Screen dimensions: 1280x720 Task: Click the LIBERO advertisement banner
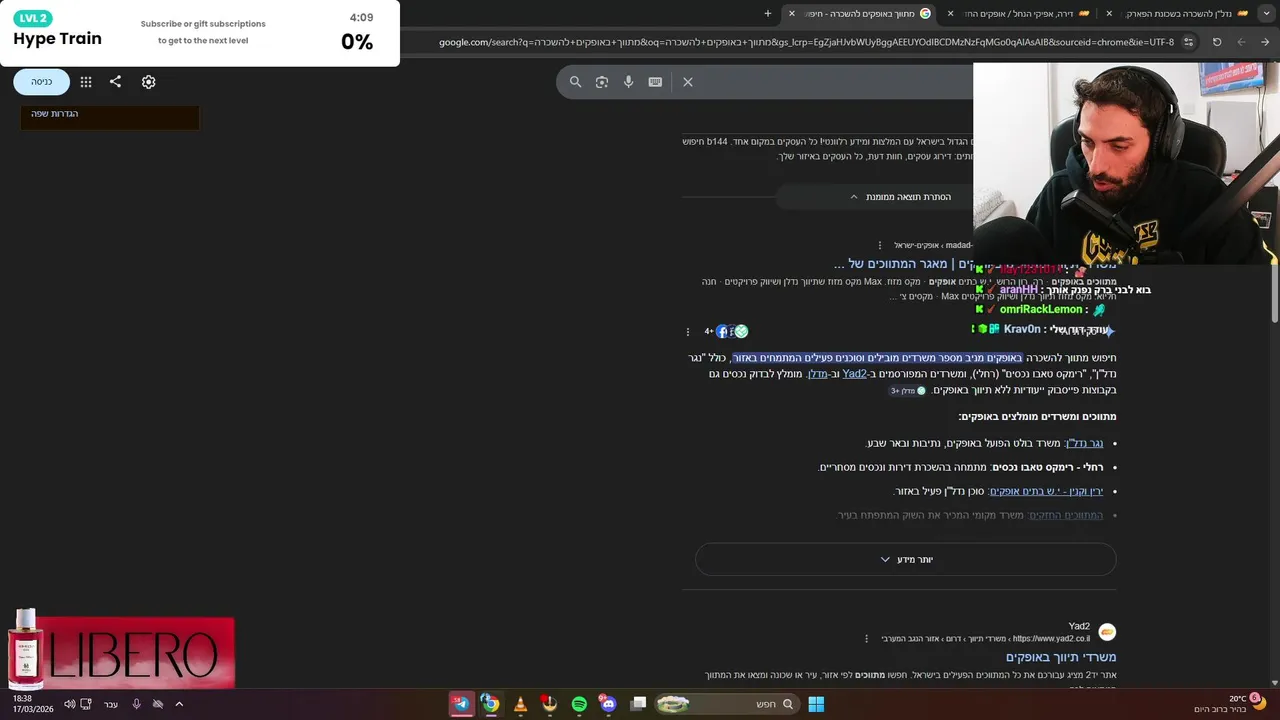121,652
